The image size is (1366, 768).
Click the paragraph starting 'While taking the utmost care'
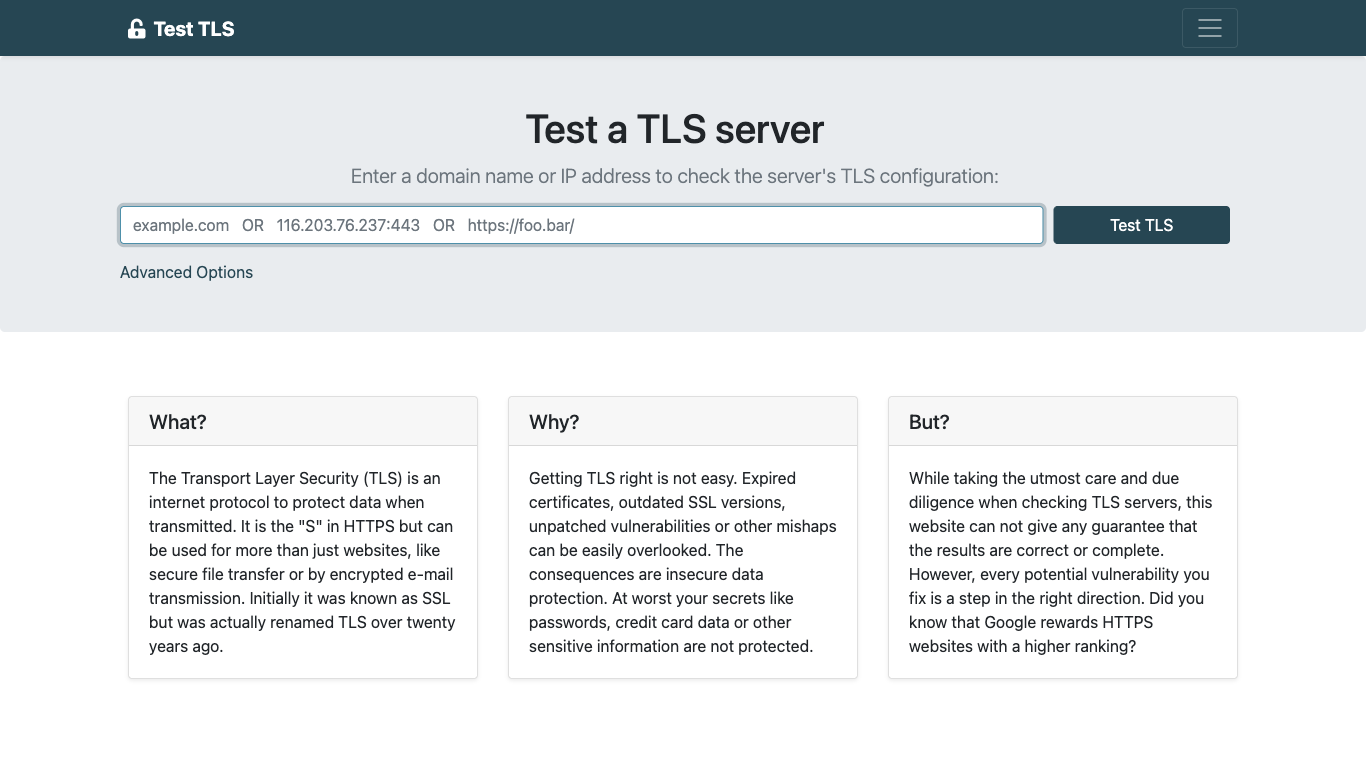1063,562
